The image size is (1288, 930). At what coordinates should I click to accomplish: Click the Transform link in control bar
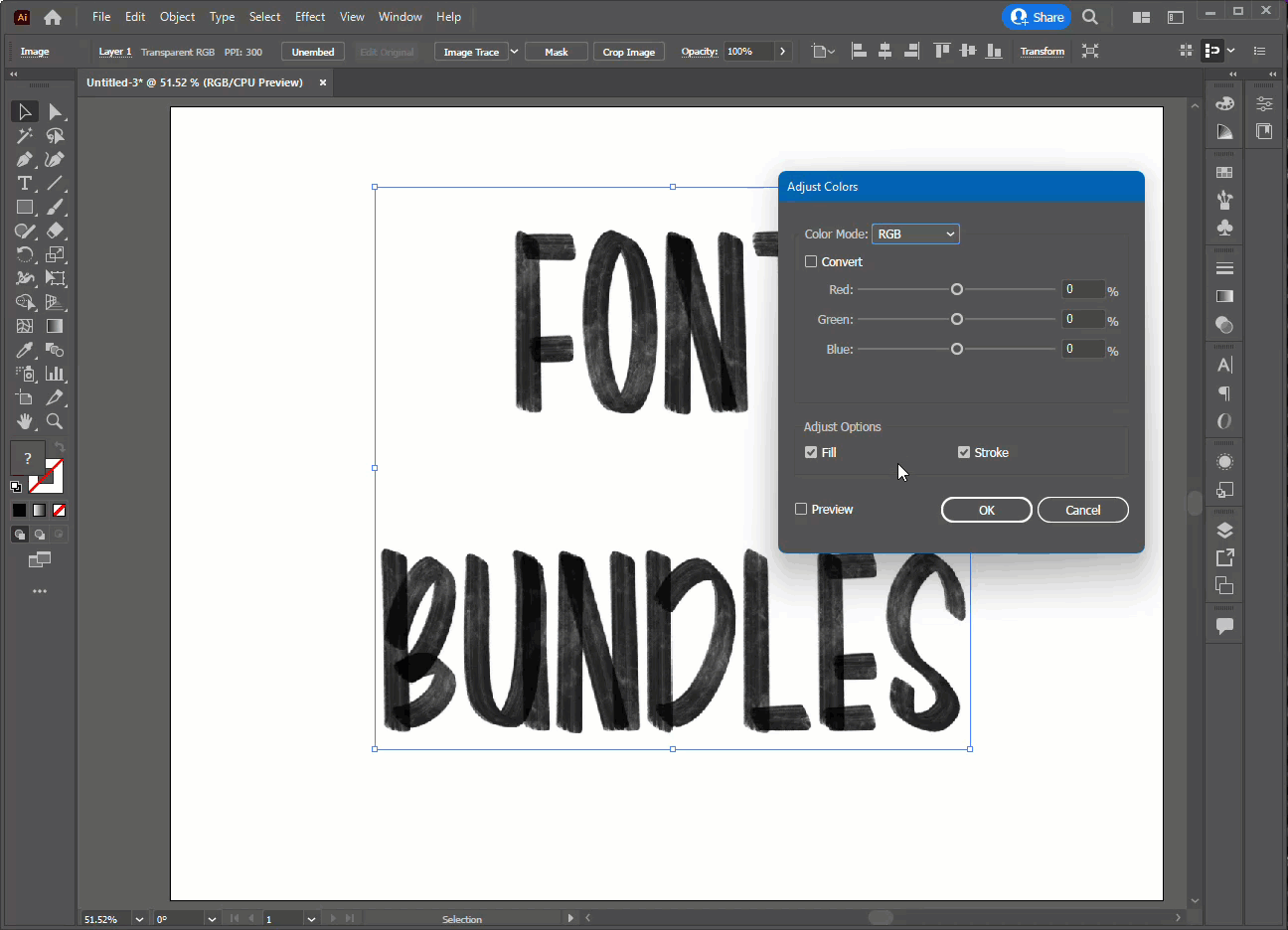[1043, 52]
